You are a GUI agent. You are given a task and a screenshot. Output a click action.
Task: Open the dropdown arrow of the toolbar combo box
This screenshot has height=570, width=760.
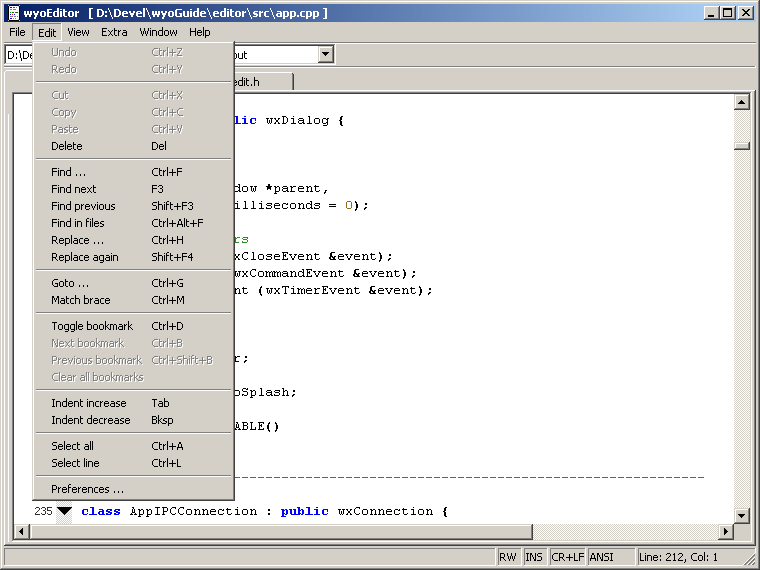(326, 55)
